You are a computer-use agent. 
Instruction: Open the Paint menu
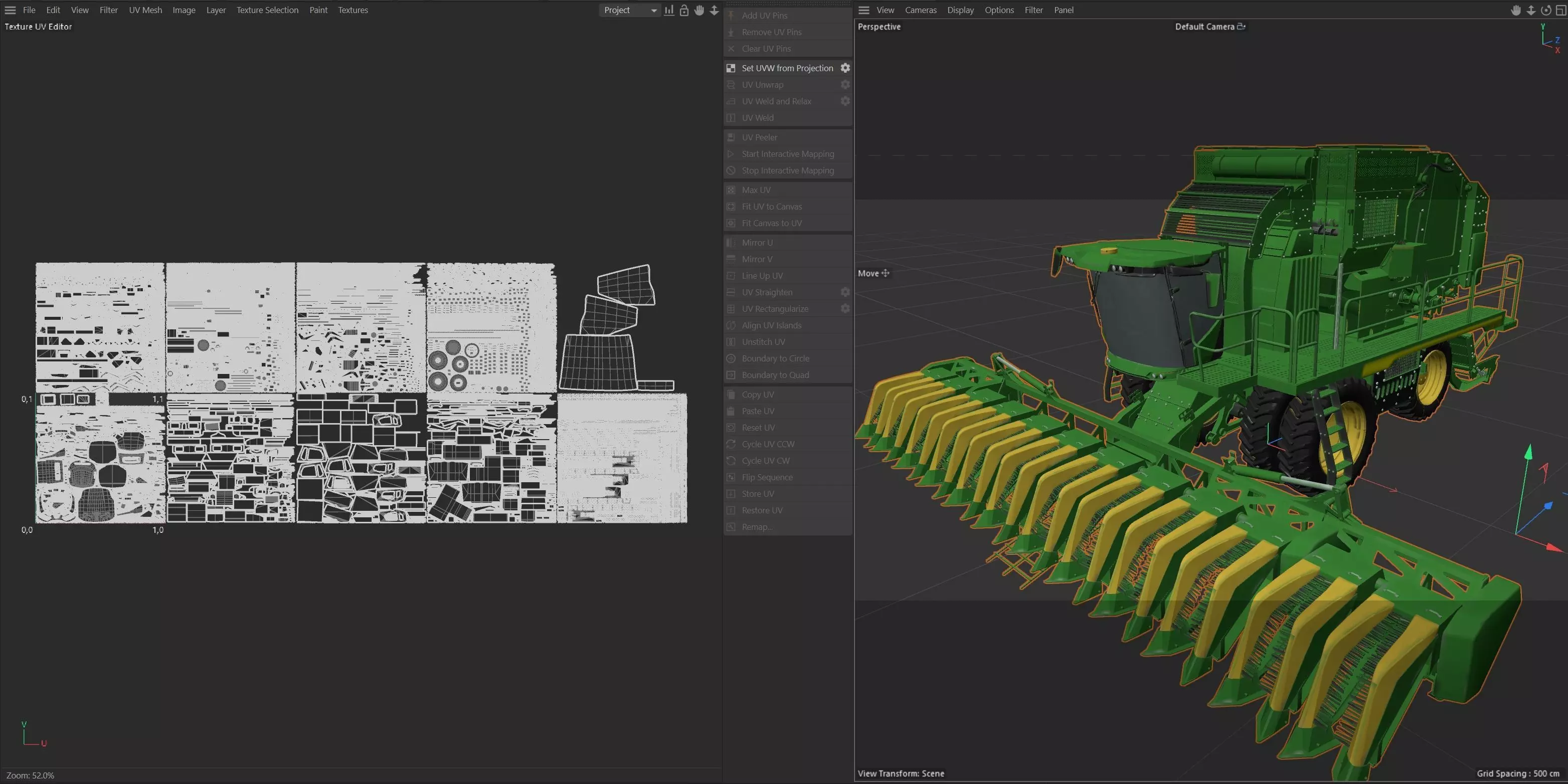(318, 10)
